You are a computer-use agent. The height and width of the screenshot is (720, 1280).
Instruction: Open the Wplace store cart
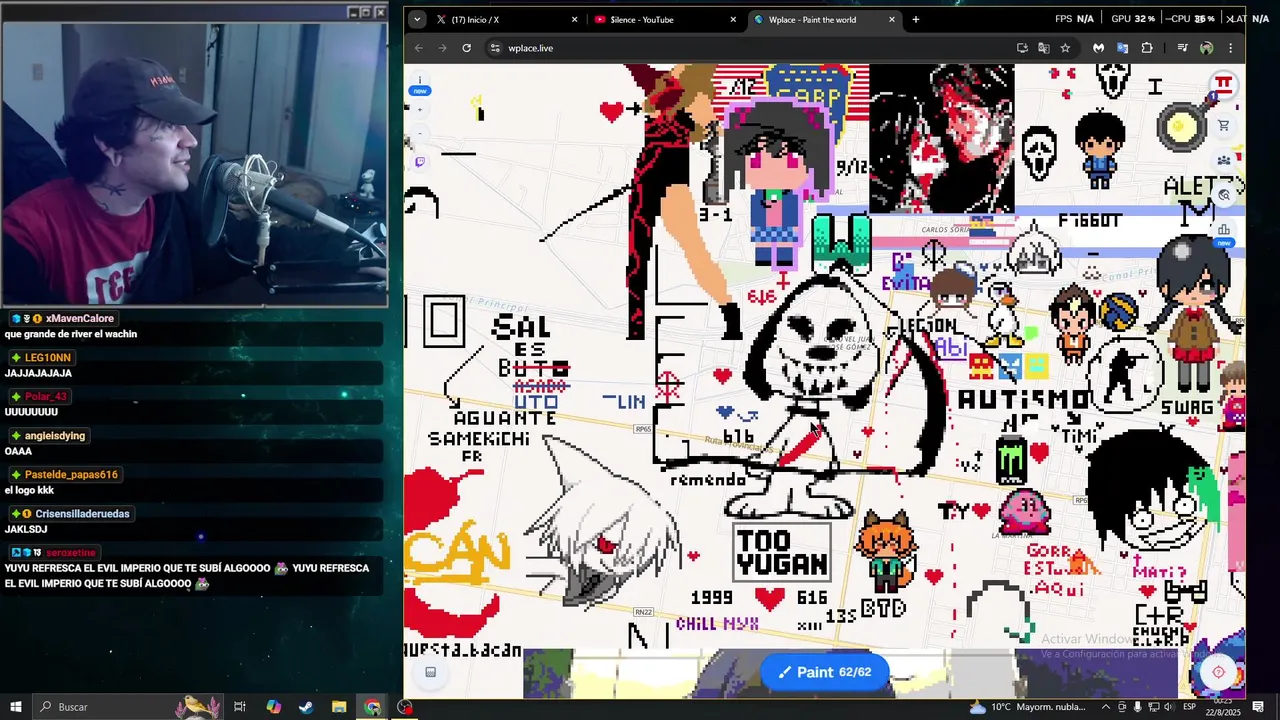[x=1223, y=126]
